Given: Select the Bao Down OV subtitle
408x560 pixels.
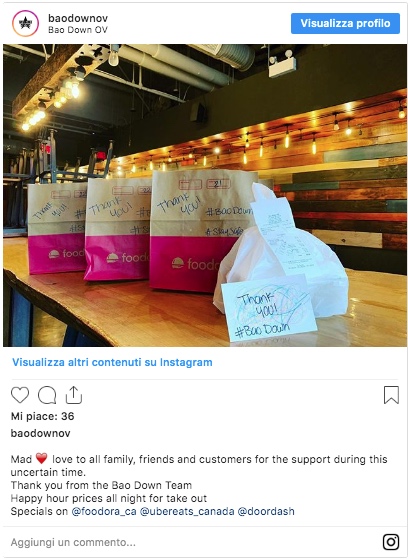Looking at the screenshot, I should [78, 30].
